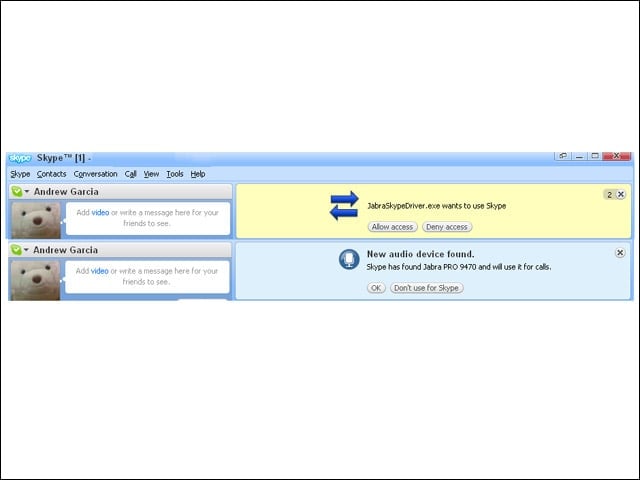Minimize the Skype window
The image size is (640, 480).
click(x=579, y=156)
